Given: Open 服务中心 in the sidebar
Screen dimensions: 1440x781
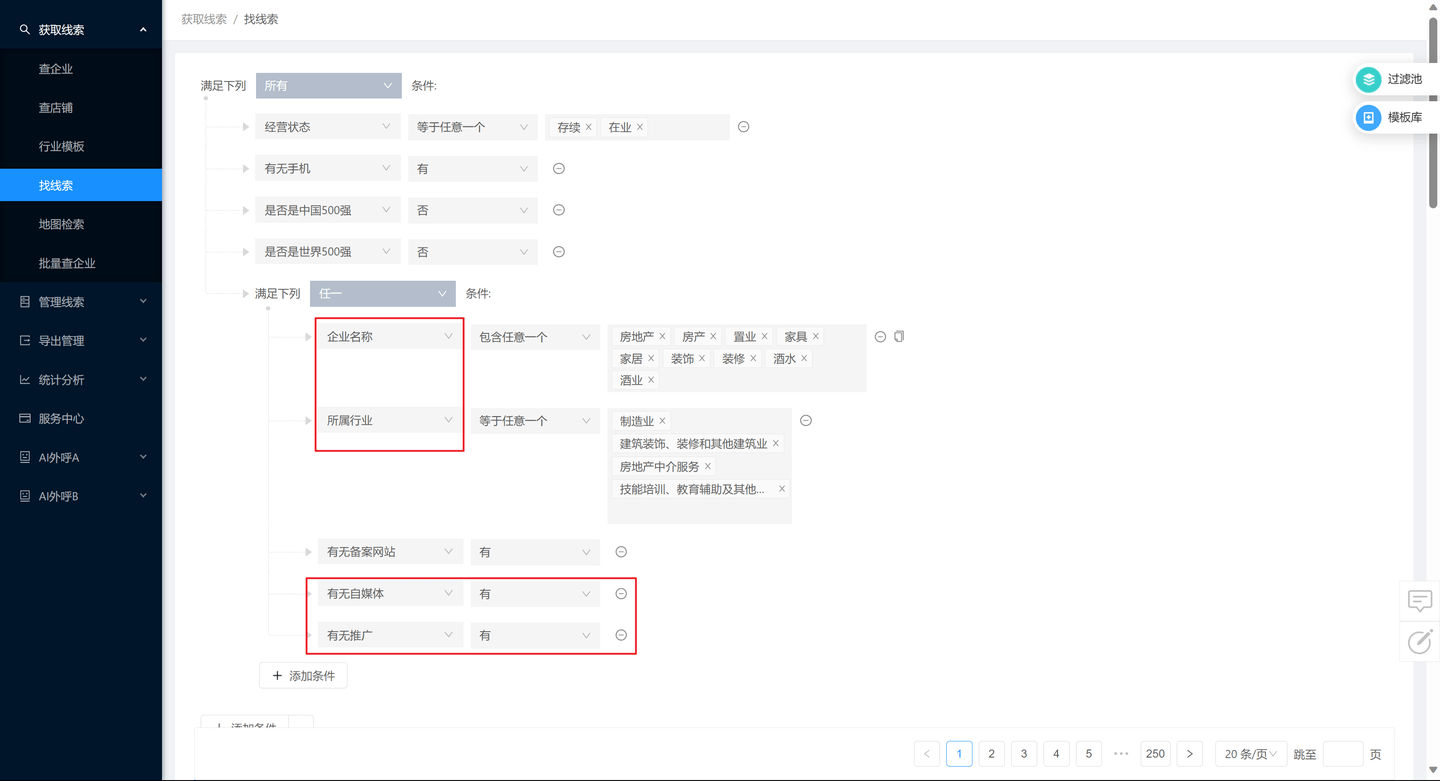Looking at the screenshot, I should (81, 419).
